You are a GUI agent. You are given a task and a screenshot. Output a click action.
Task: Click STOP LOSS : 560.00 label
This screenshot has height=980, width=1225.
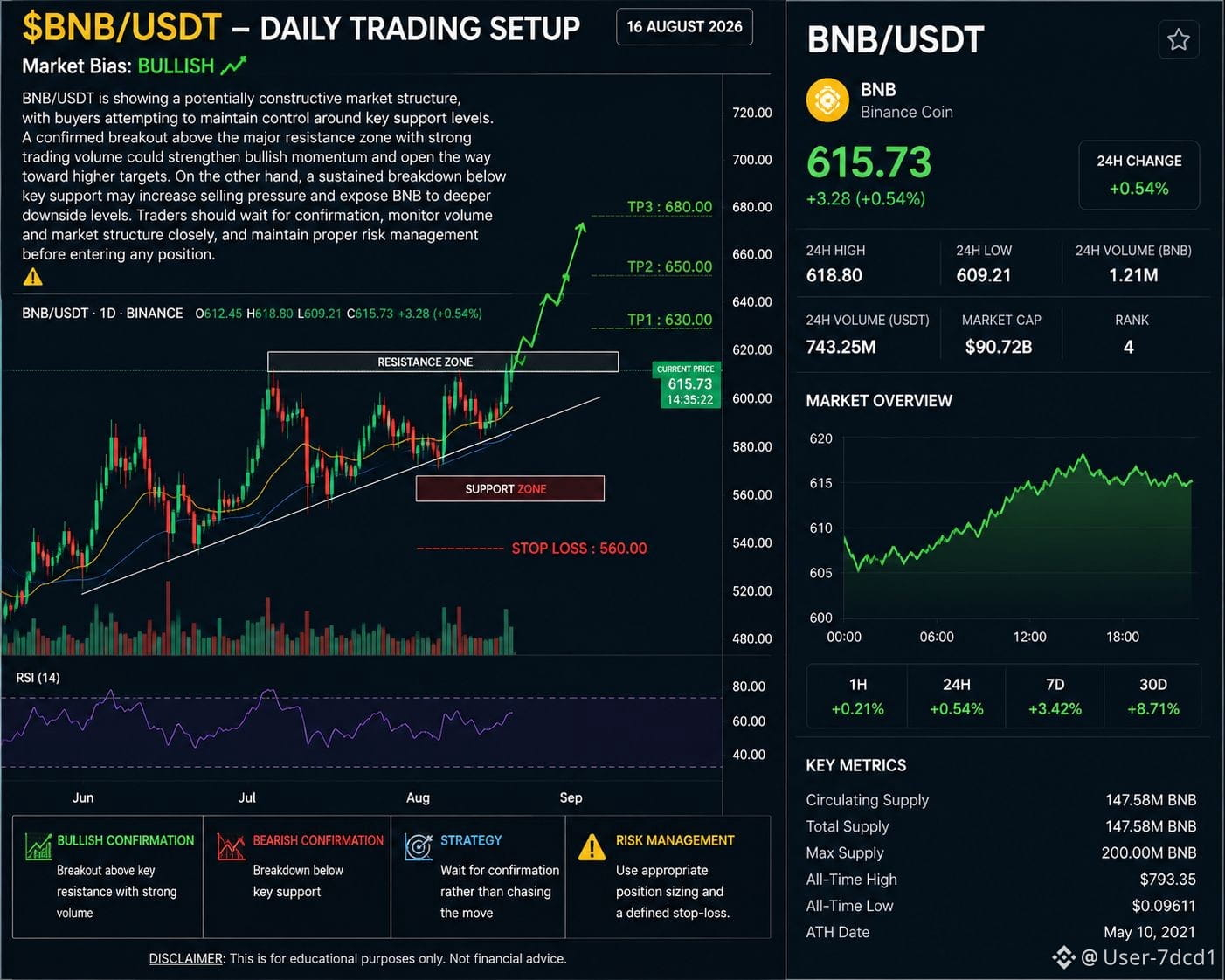pos(579,549)
